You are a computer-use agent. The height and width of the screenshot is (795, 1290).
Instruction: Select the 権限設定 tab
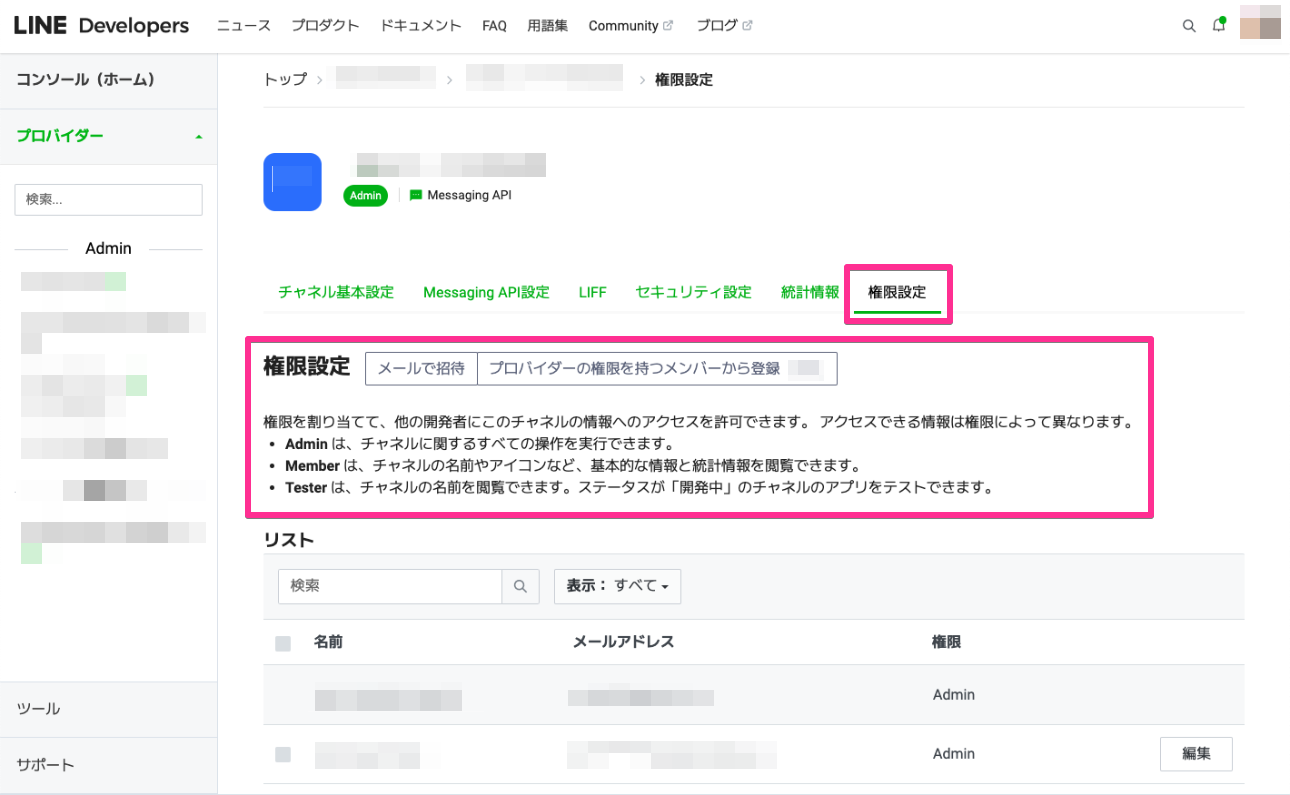(897, 293)
